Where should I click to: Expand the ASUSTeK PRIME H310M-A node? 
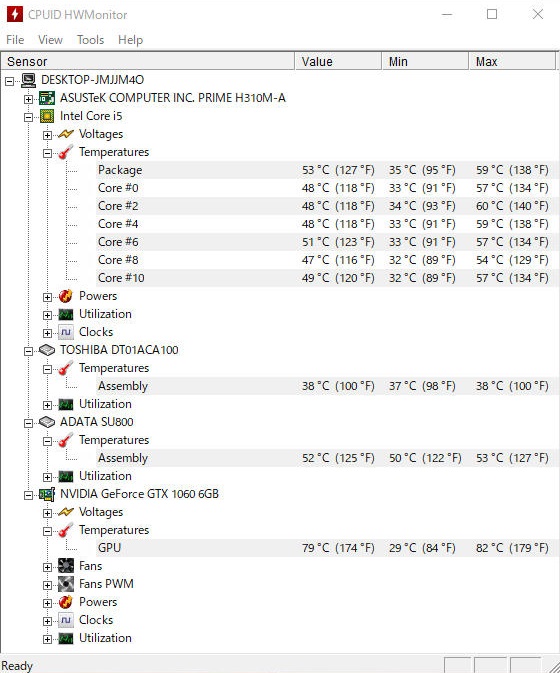click(x=28, y=99)
